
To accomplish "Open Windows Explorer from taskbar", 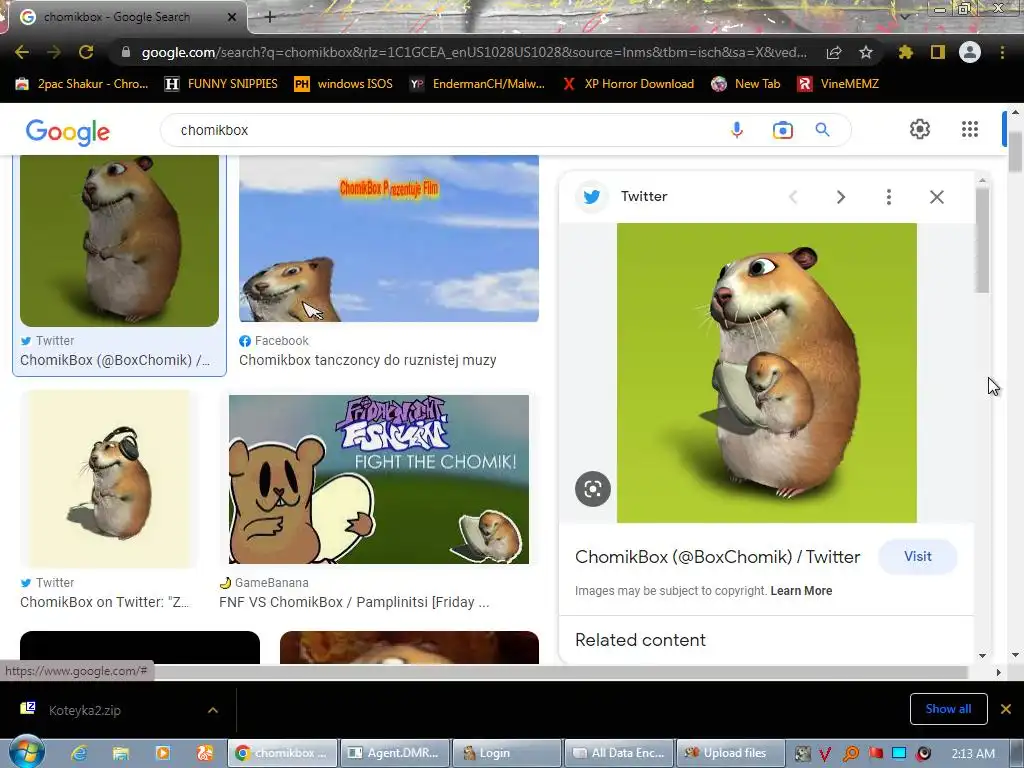I will (121, 753).
